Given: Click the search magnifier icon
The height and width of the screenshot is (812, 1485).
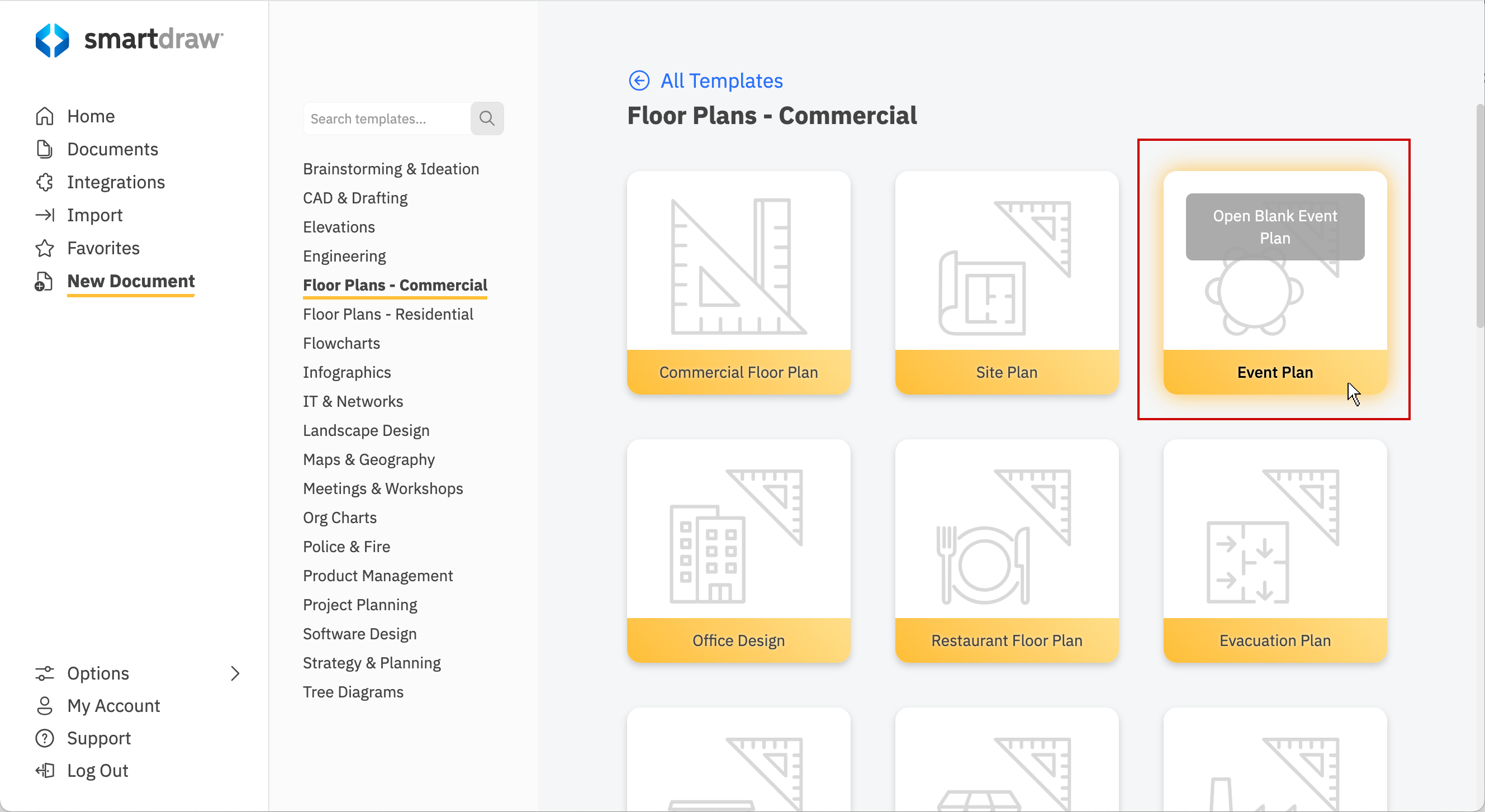Looking at the screenshot, I should (x=487, y=118).
